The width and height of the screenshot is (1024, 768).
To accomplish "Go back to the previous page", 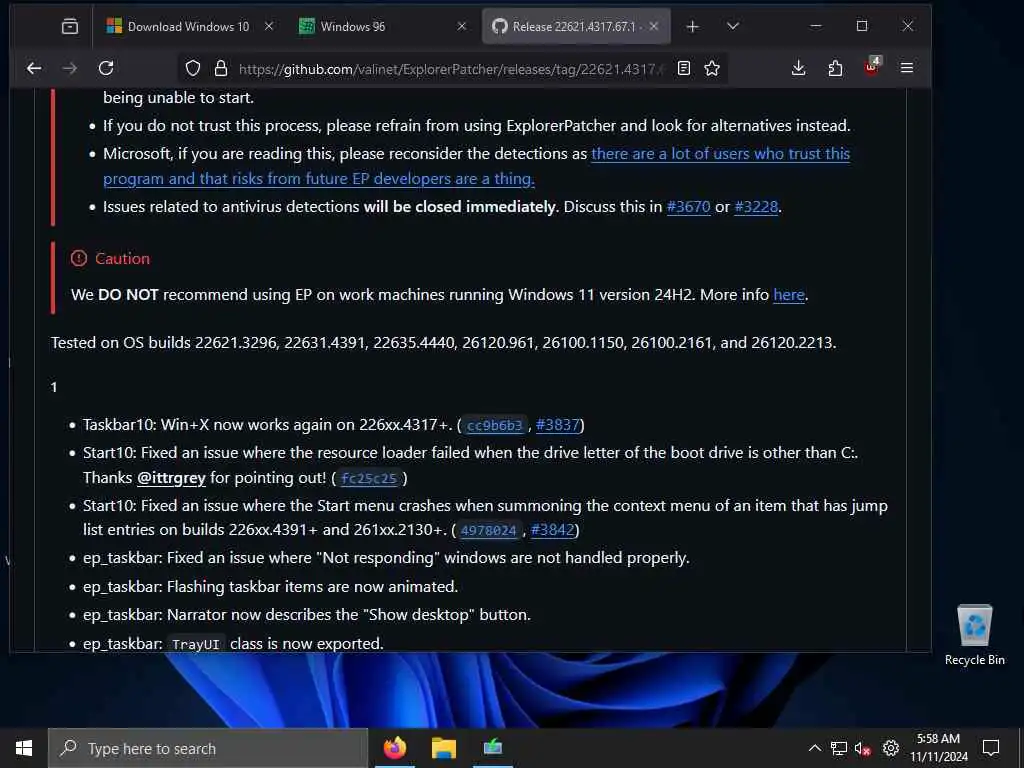I will click(x=34, y=68).
